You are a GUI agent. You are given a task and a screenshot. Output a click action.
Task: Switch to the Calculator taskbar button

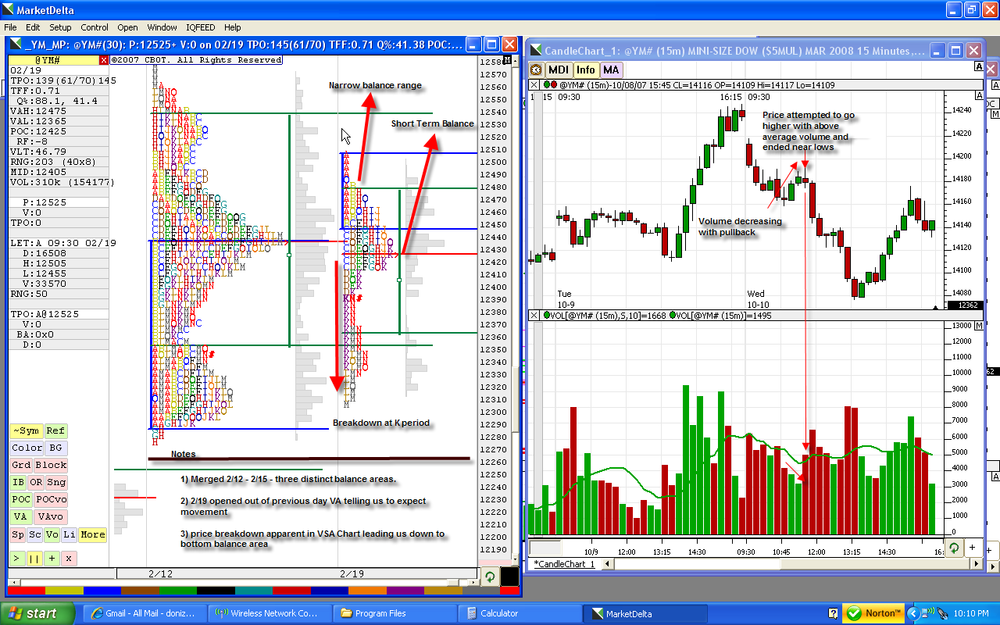click(520, 614)
